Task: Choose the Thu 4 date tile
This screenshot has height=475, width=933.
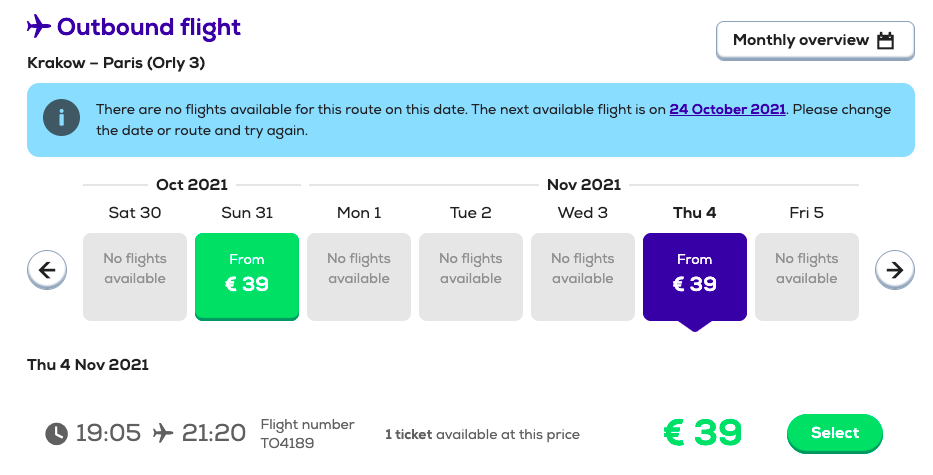Action: coord(694,277)
